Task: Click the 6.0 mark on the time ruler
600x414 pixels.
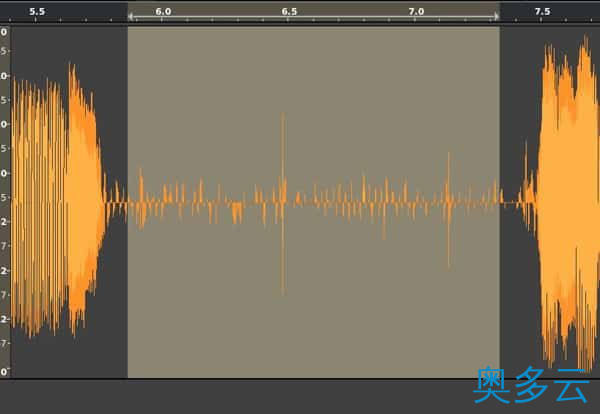Action: point(163,11)
